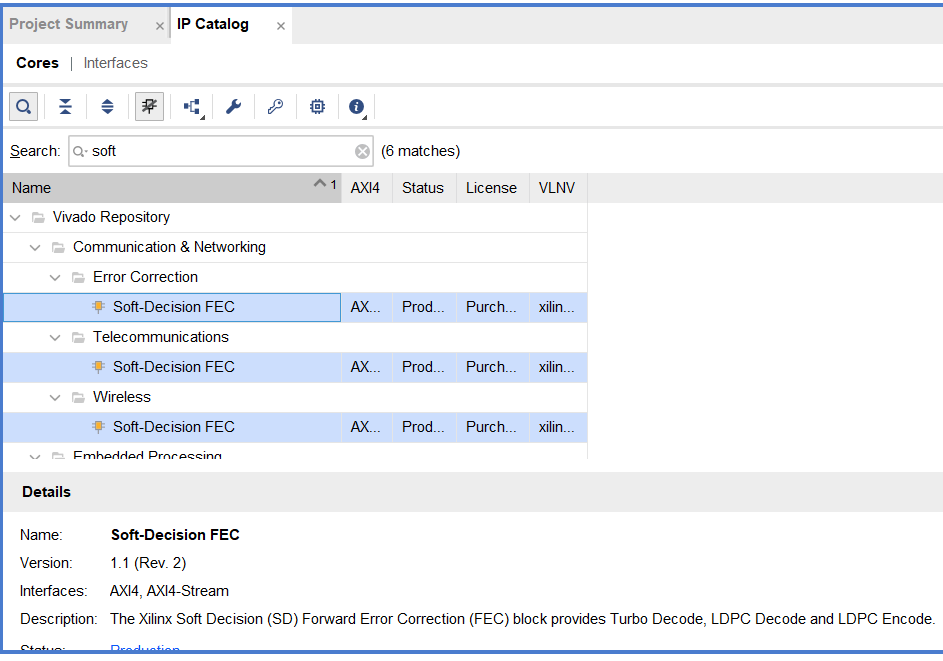This screenshot has height=661, width=943.
Task: Sort by the Name column header
Action: click(173, 188)
